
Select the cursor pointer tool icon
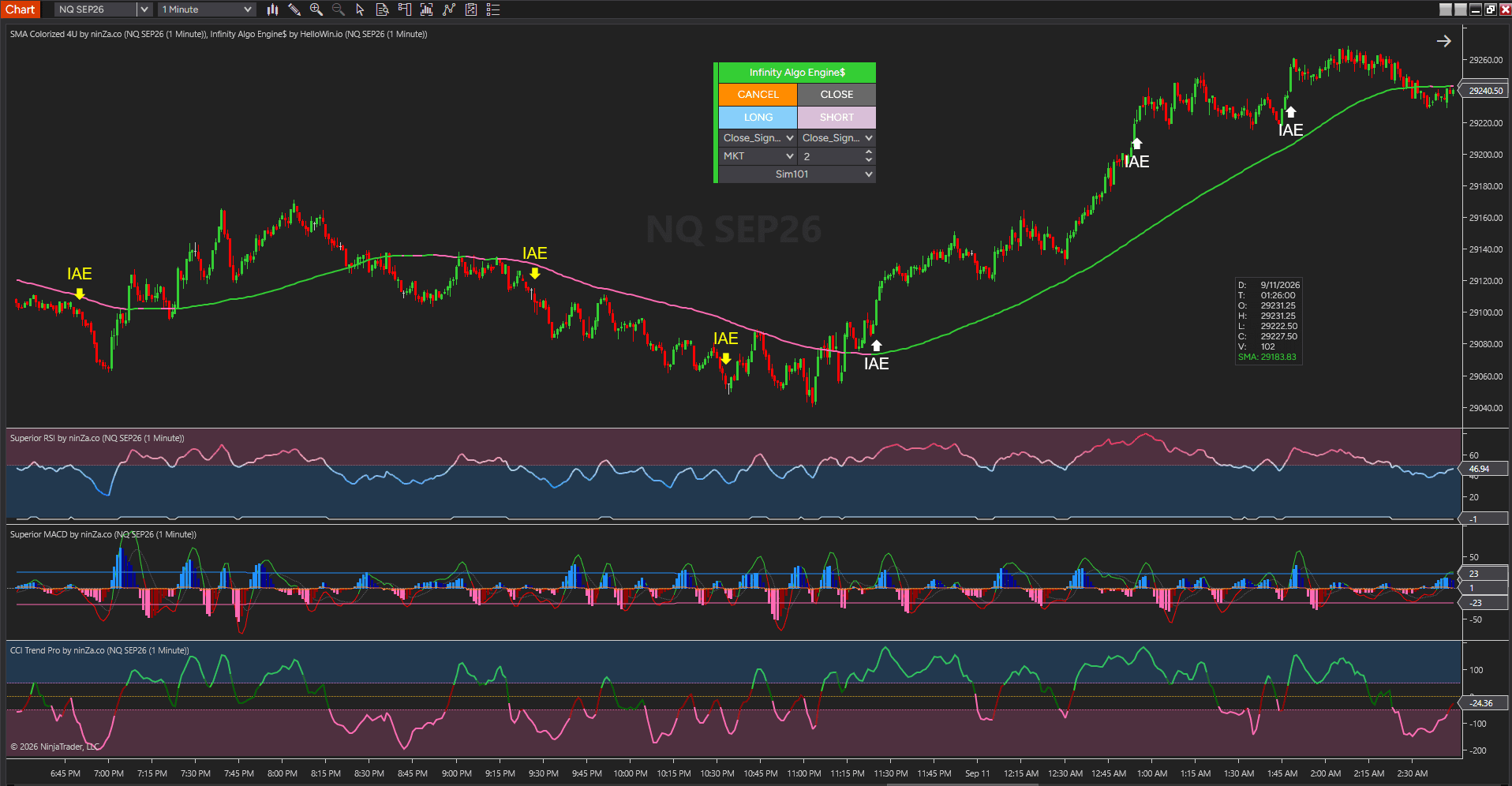point(361,9)
